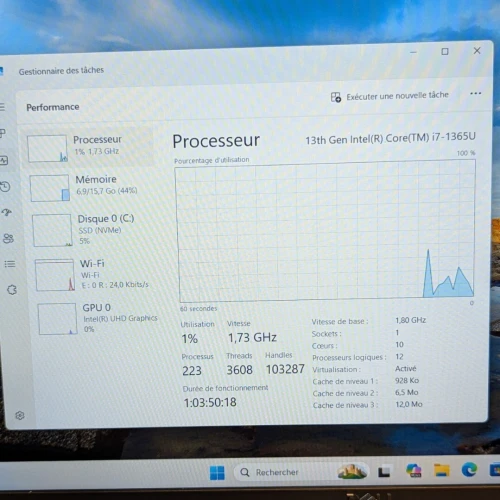Maximize the Gestionnaire des tâches window

tap(445, 51)
